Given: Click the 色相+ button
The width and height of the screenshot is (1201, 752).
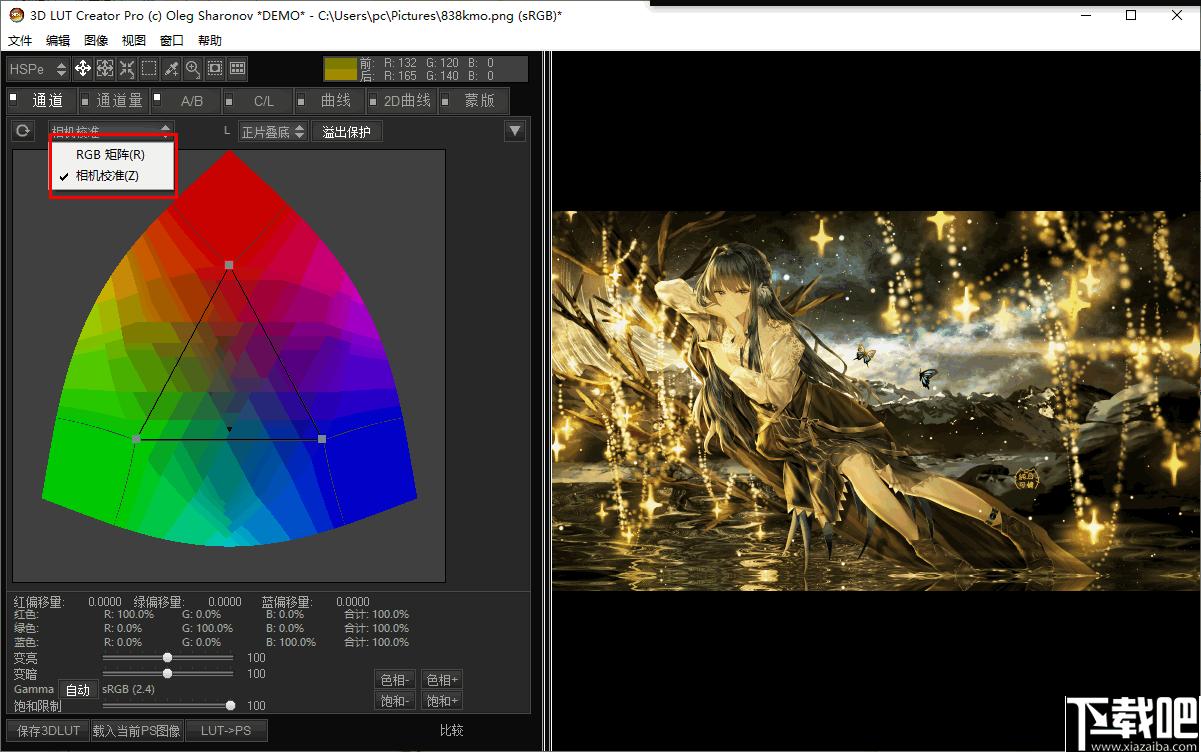Looking at the screenshot, I should coord(442,680).
